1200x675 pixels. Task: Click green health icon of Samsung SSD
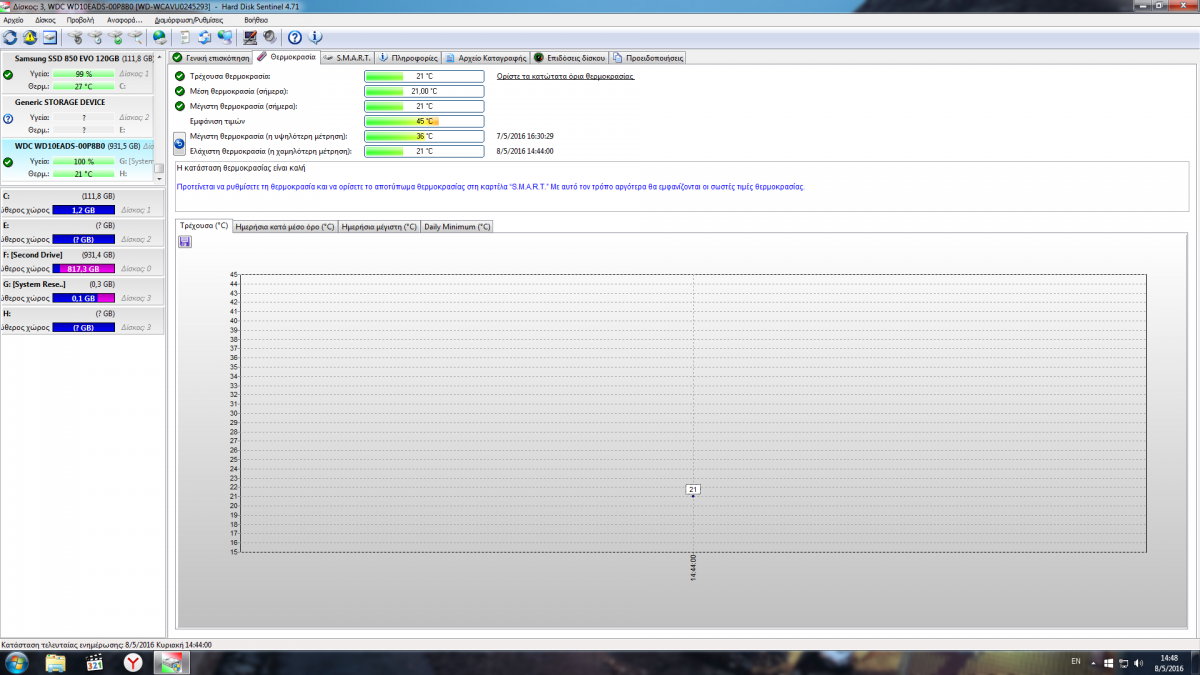point(8,74)
